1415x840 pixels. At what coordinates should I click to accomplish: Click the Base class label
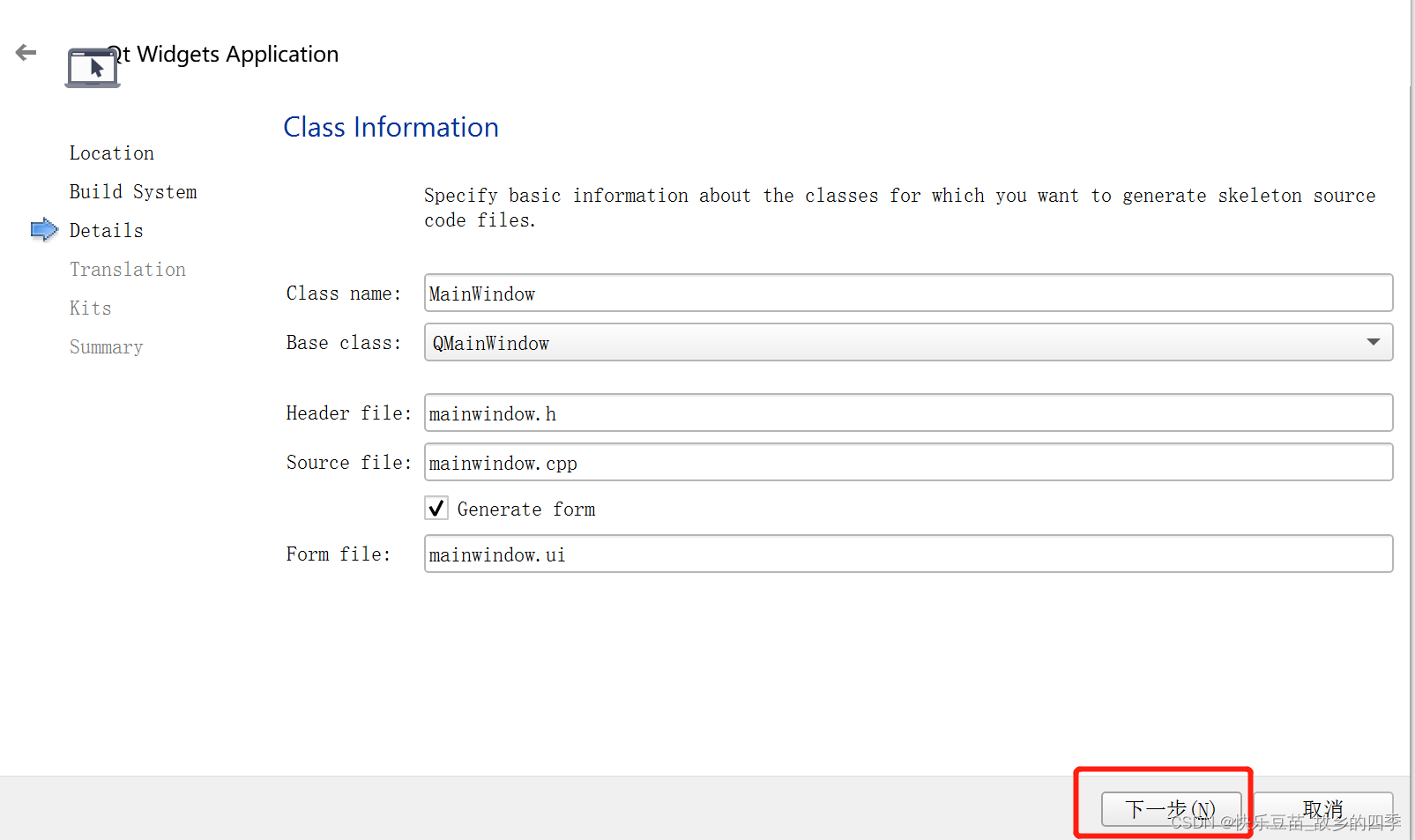(344, 343)
